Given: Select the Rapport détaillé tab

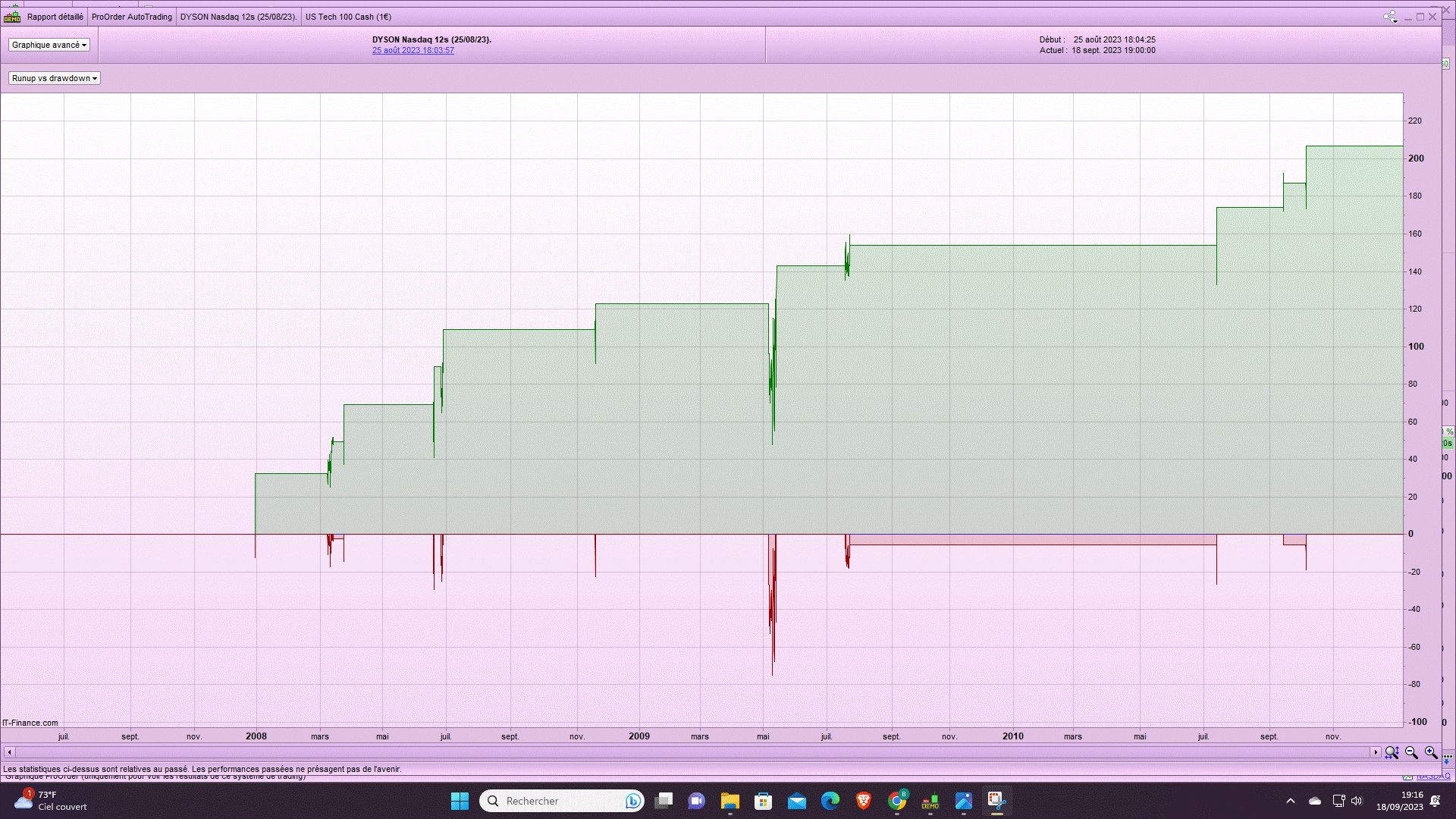Looking at the screenshot, I should tap(55, 17).
